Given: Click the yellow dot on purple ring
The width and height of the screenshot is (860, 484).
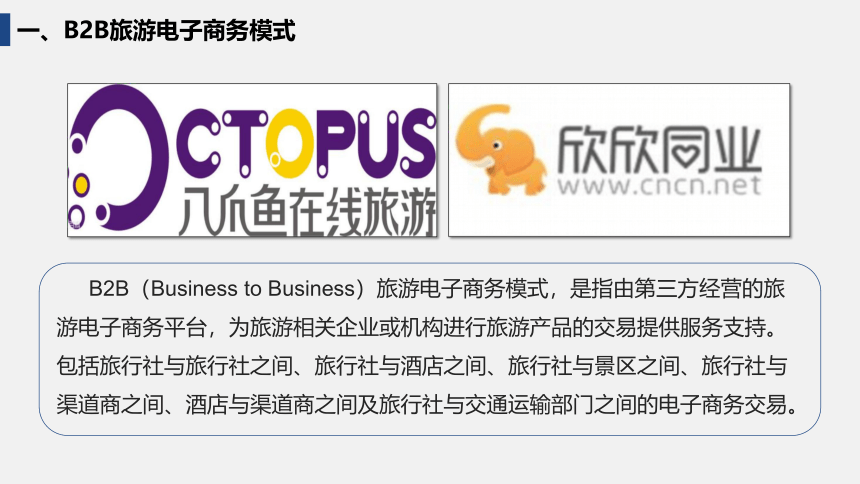Looking at the screenshot, I should pyautogui.click(x=81, y=185).
